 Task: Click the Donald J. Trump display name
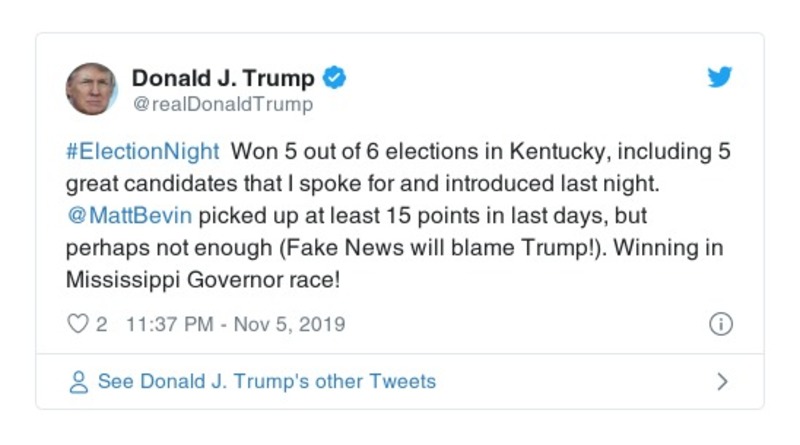pos(223,78)
